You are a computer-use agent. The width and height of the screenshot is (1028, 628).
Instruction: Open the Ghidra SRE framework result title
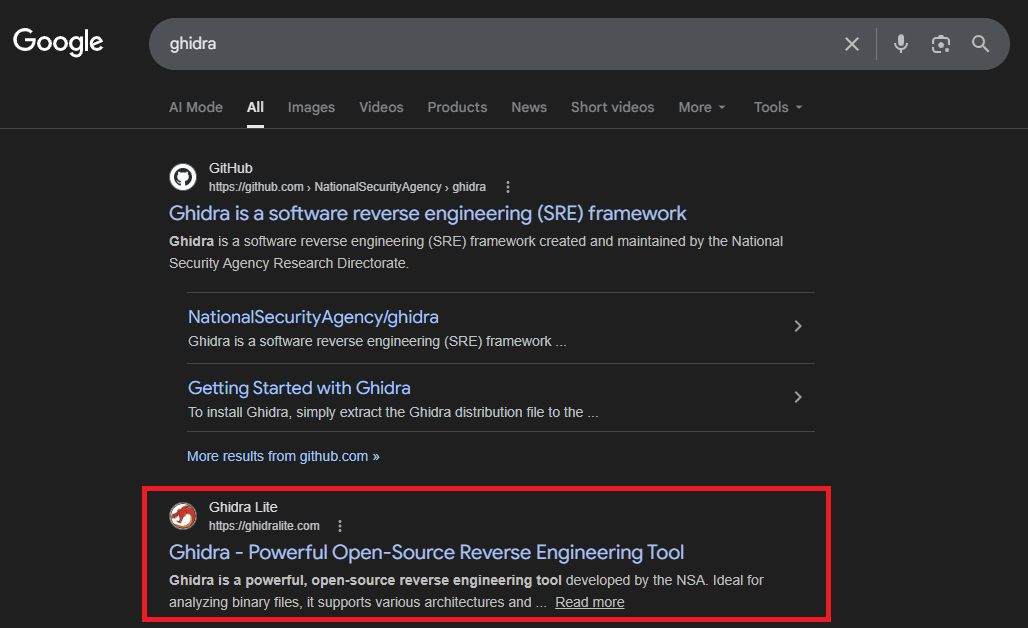(x=427, y=213)
